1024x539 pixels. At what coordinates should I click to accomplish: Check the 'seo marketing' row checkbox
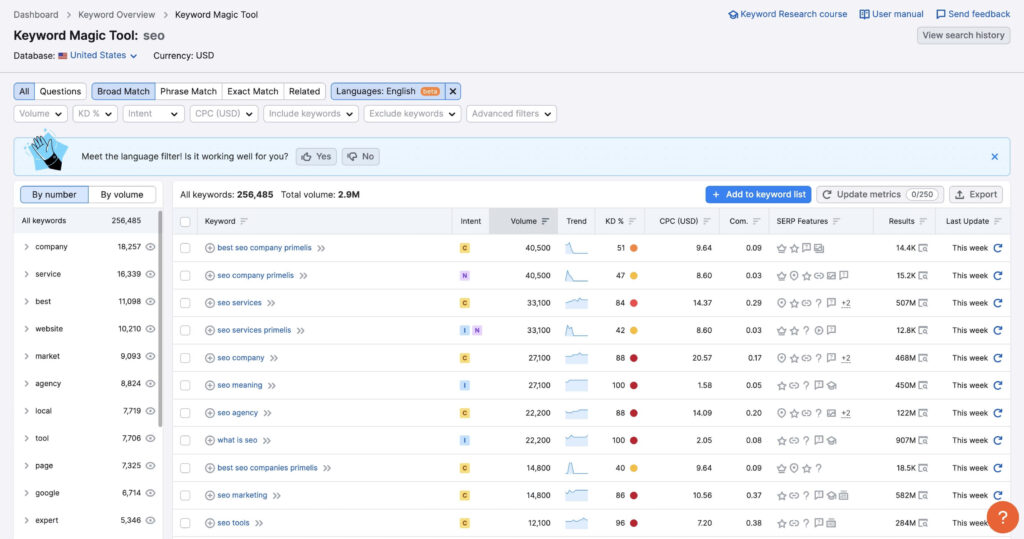pos(185,495)
